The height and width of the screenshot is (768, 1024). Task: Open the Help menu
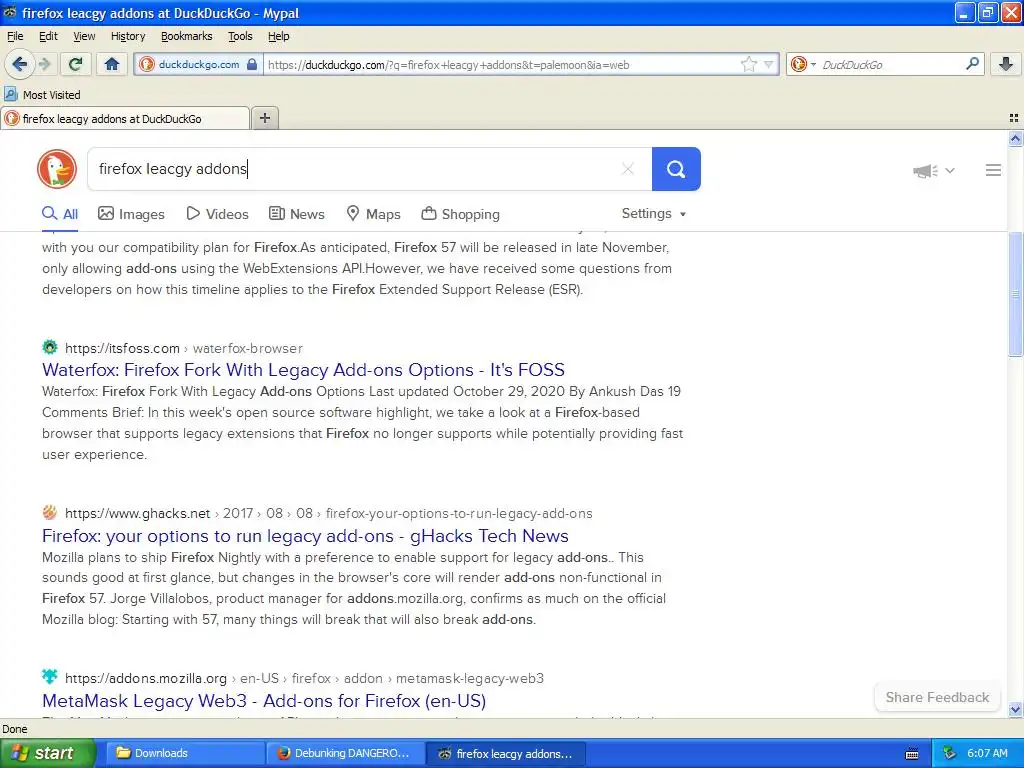coord(279,36)
